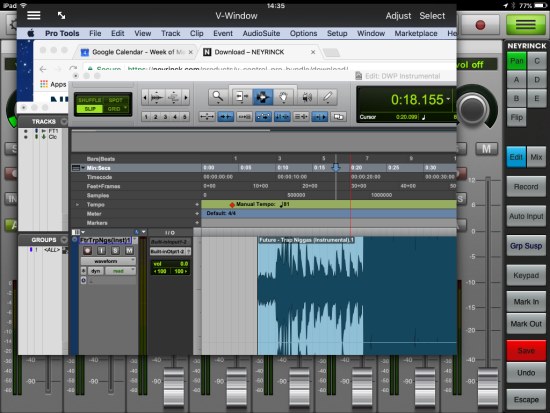The height and width of the screenshot is (413, 550).
Task: Open the Built-in Input 1-2 selector
Action: (170, 242)
